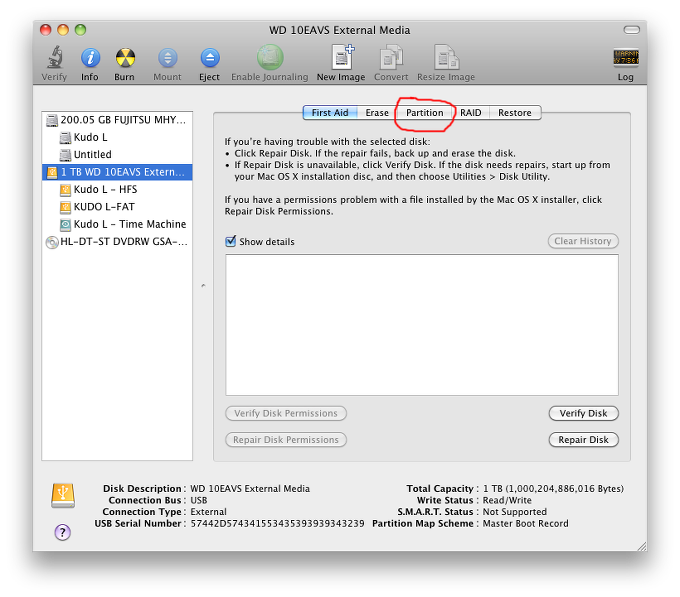680x597 pixels.
Task: Click the Repair Disk Permissions button
Action: (286, 440)
